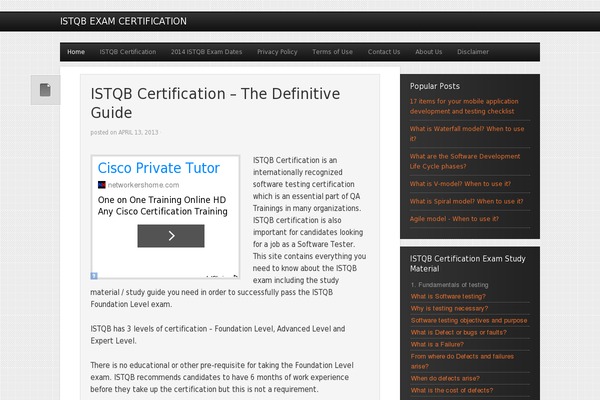Open Software Development Life Cycle phases post
The height and width of the screenshot is (400, 600).
pyautogui.click(x=465, y=161)
